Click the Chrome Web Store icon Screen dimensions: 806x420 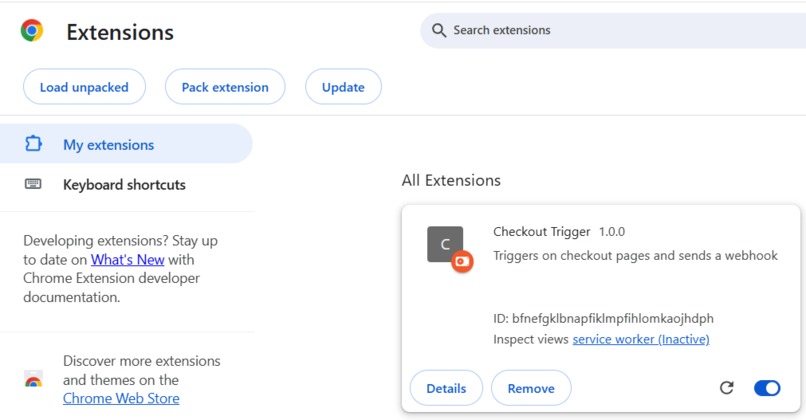tap(33, 380)
